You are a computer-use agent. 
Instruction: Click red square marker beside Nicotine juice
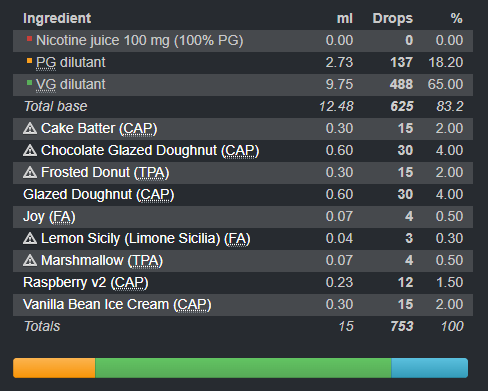point(29,39)
